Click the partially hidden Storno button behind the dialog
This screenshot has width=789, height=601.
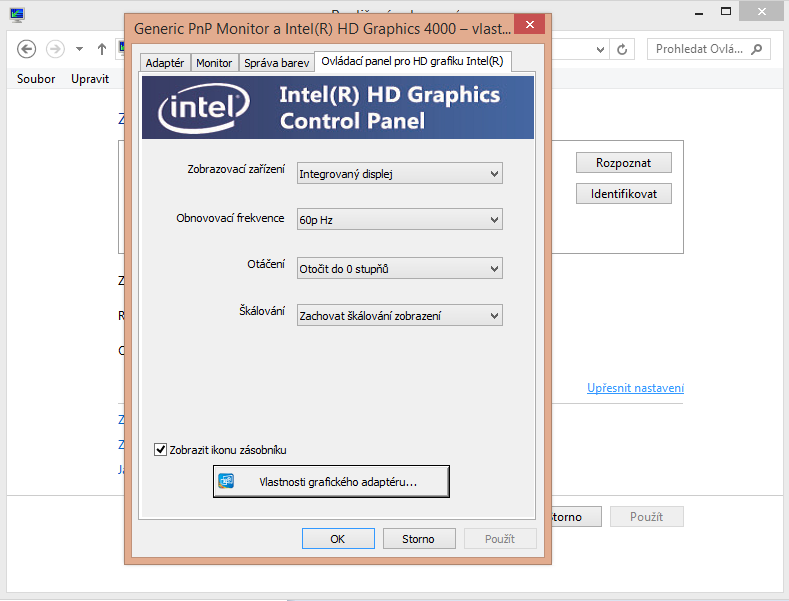pyautogui.click(x=576, y=516)
